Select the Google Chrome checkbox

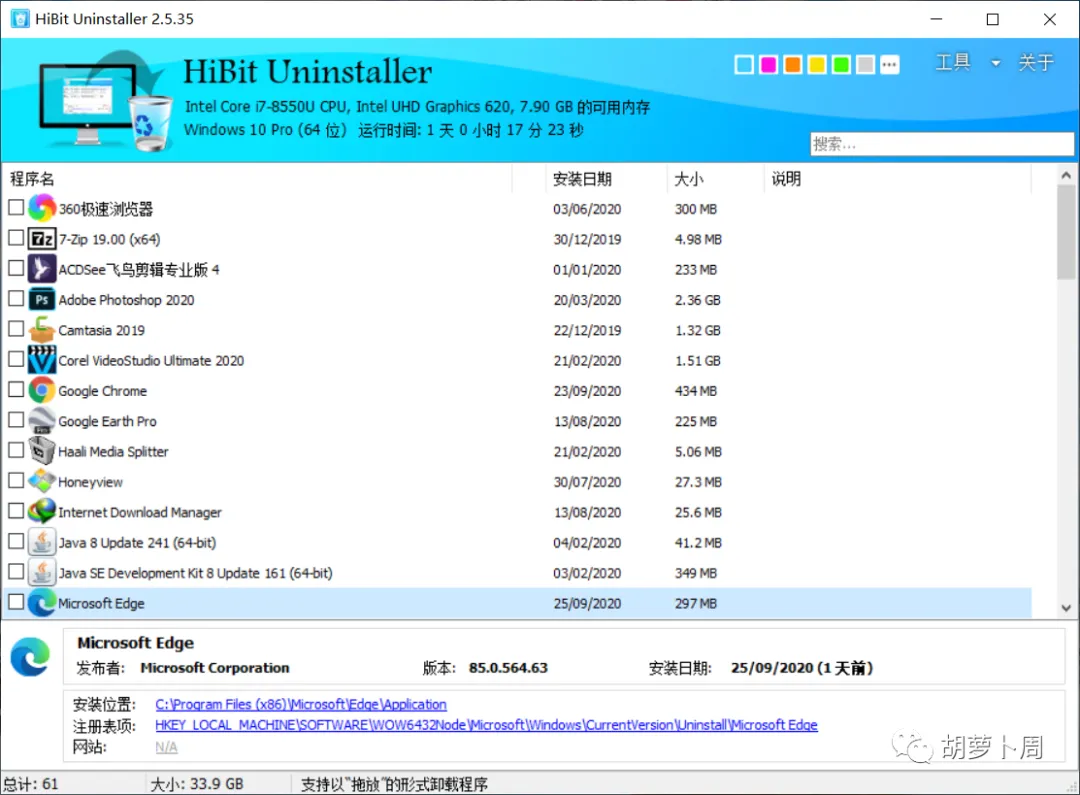pos(16,389)
